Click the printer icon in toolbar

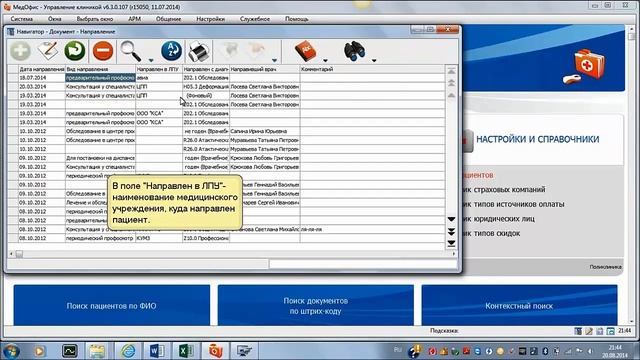[x=199, y=52]
